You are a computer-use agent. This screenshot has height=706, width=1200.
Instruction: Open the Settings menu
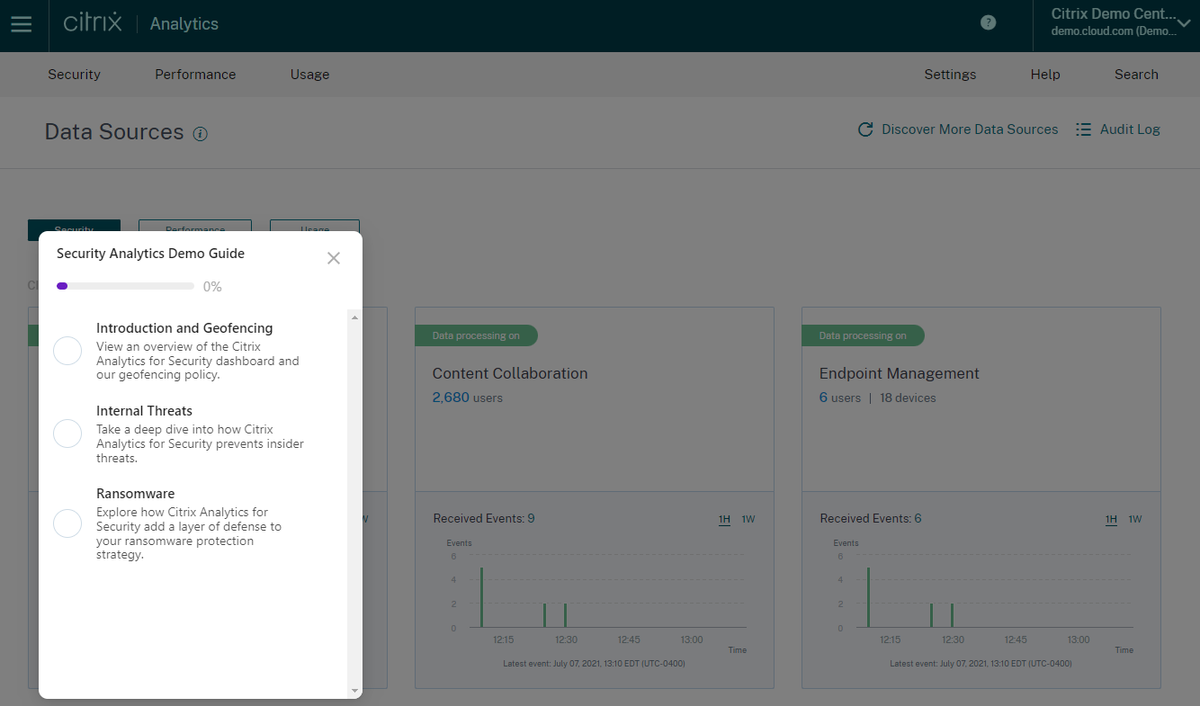[x=950, y=74]
